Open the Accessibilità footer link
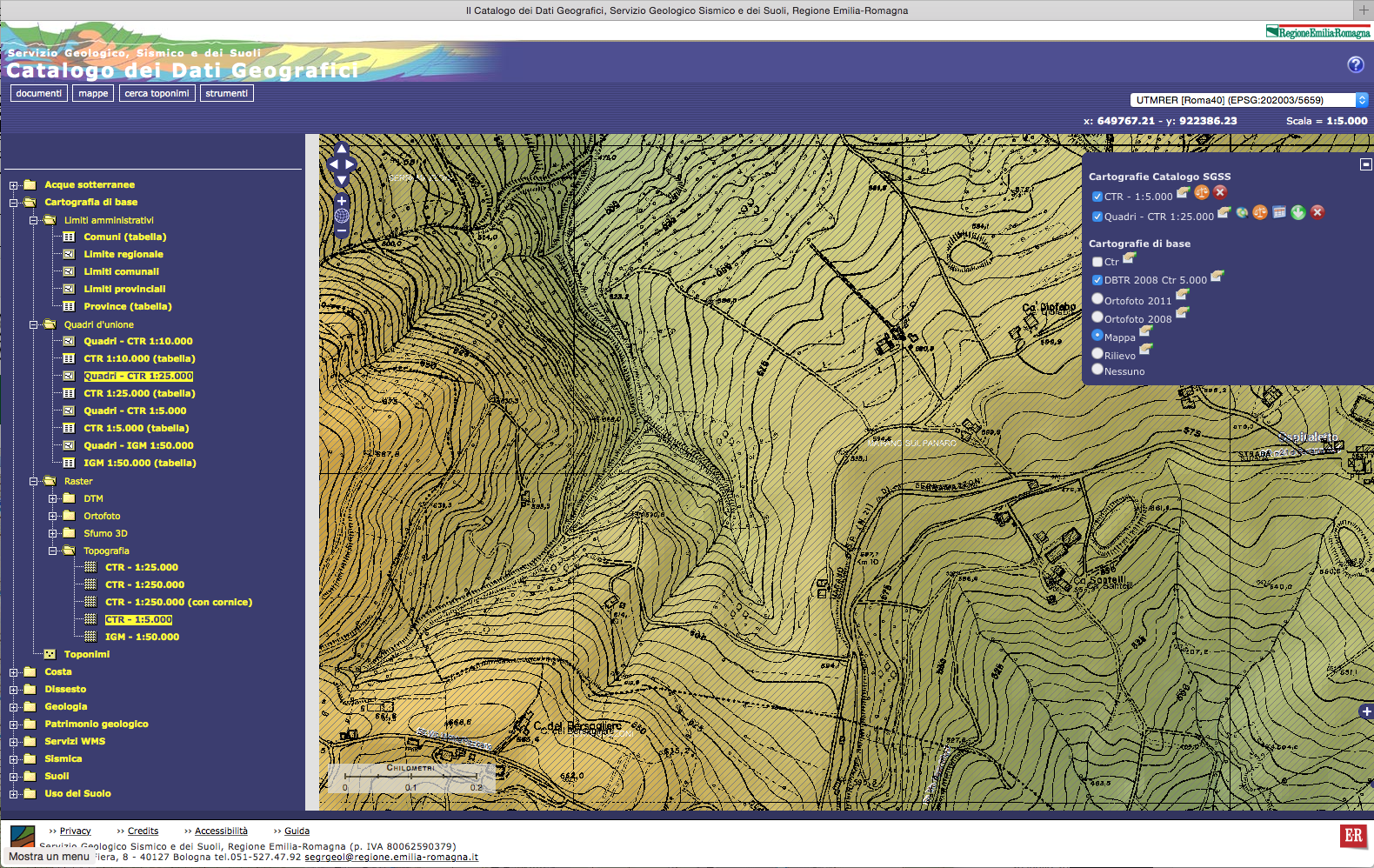Image resolution: width=1374 pixels, height=868 pixels. pyautogui.click(x=221, y=831)
